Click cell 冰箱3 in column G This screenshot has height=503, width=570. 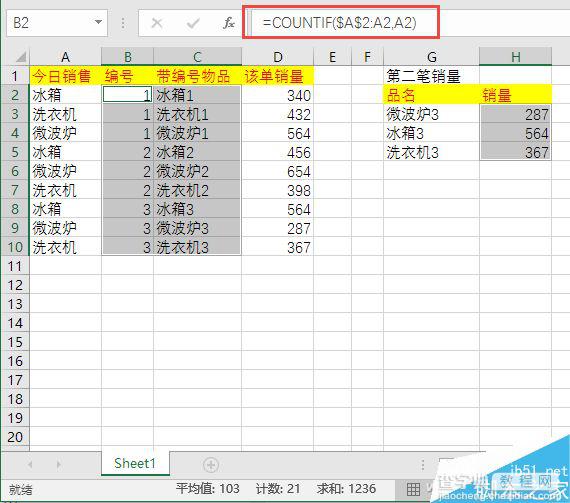tap(431, 133)
